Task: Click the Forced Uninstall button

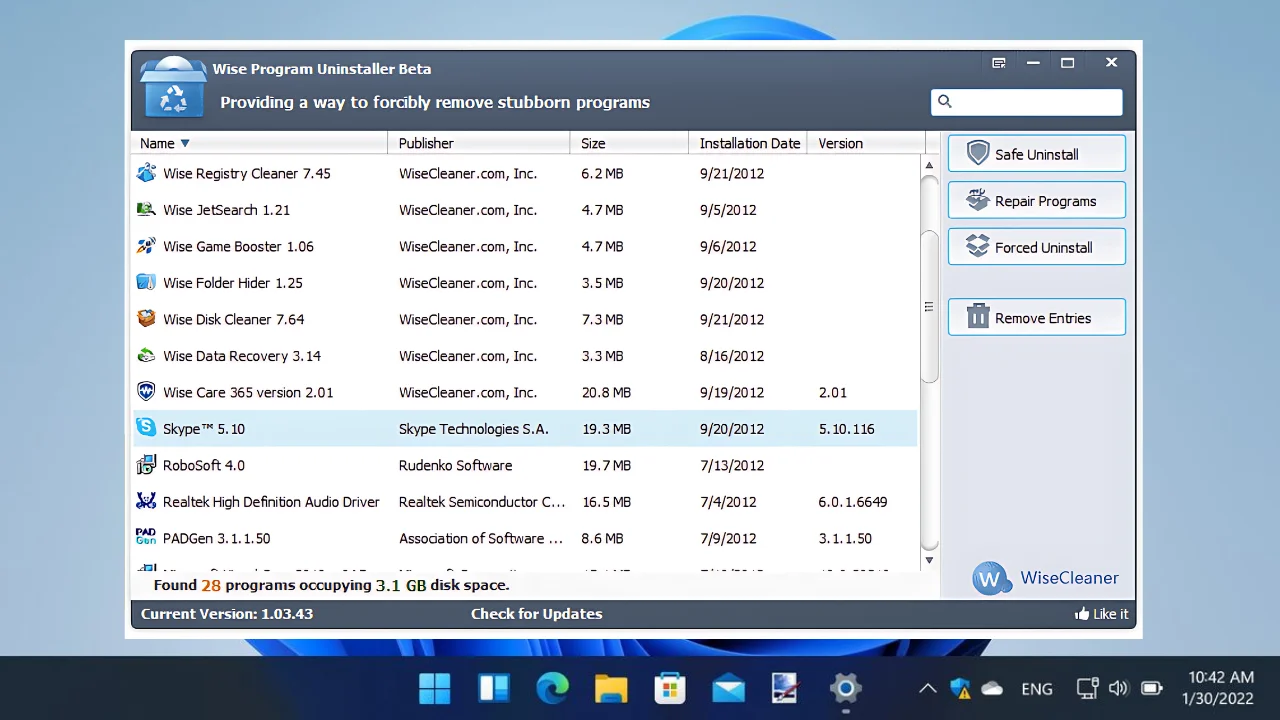Action: [1037, 247]
